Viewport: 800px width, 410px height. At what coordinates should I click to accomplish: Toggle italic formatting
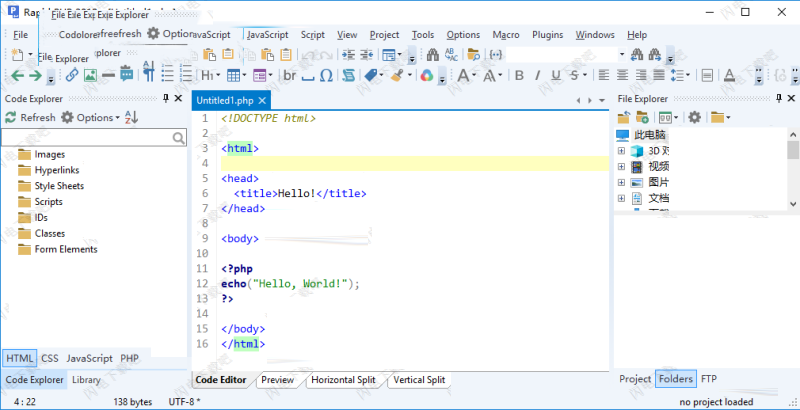click(537, 75)
